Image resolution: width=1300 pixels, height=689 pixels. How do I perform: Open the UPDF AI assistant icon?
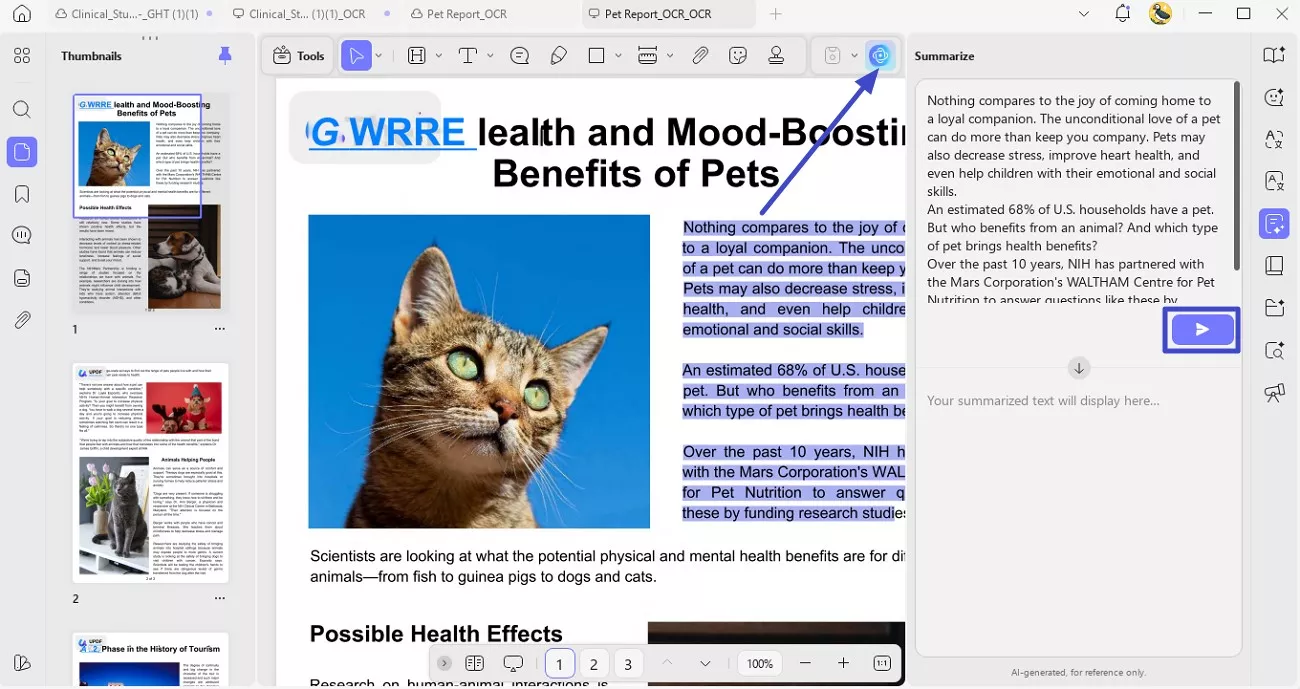point(880,56)
